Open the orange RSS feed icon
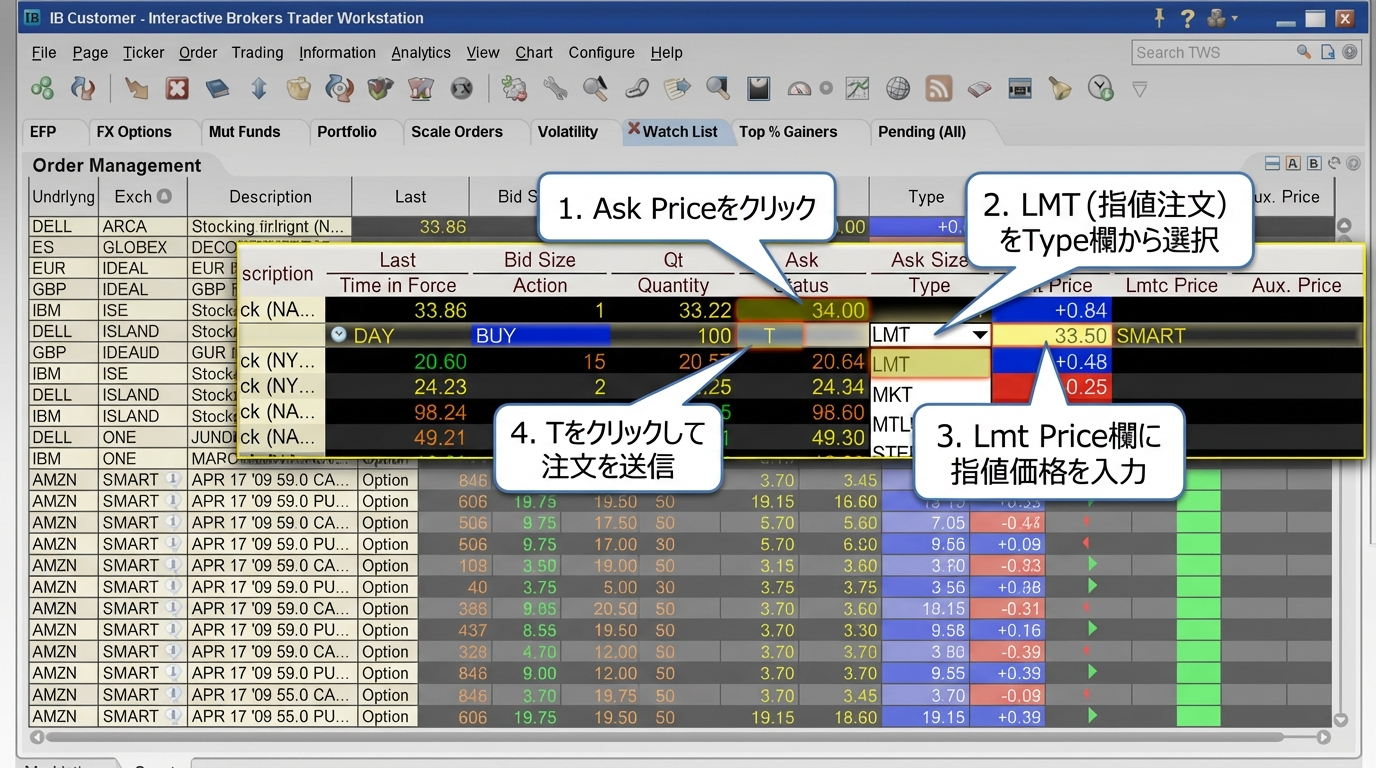The image size is (1376, 768). pyautogui.click(x=939, y=89)
